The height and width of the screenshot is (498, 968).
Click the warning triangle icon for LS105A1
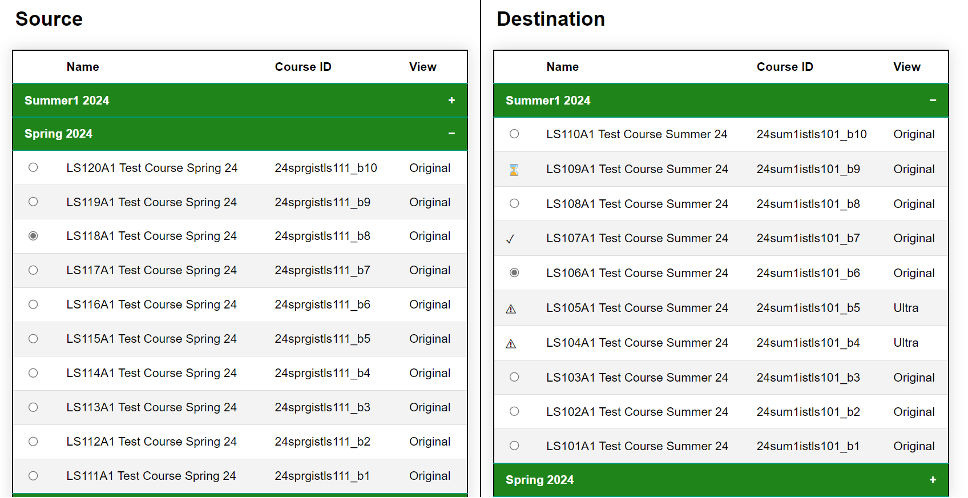(x=511, y=309)
